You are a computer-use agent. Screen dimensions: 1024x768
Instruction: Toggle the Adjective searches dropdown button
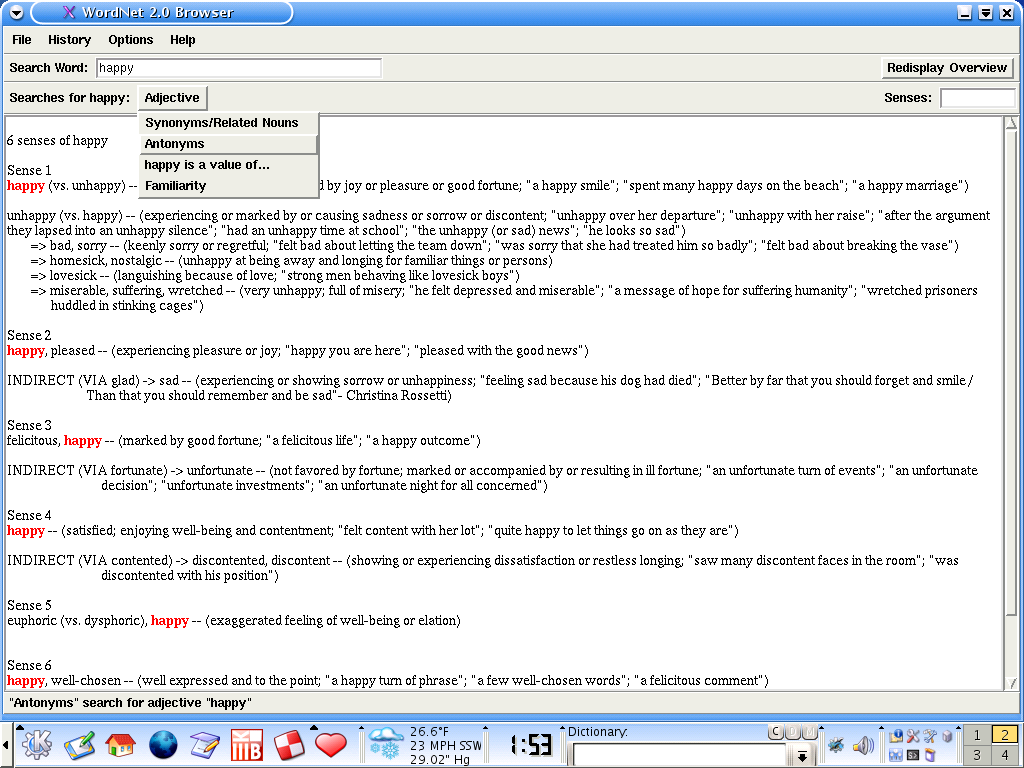point(172,98)
